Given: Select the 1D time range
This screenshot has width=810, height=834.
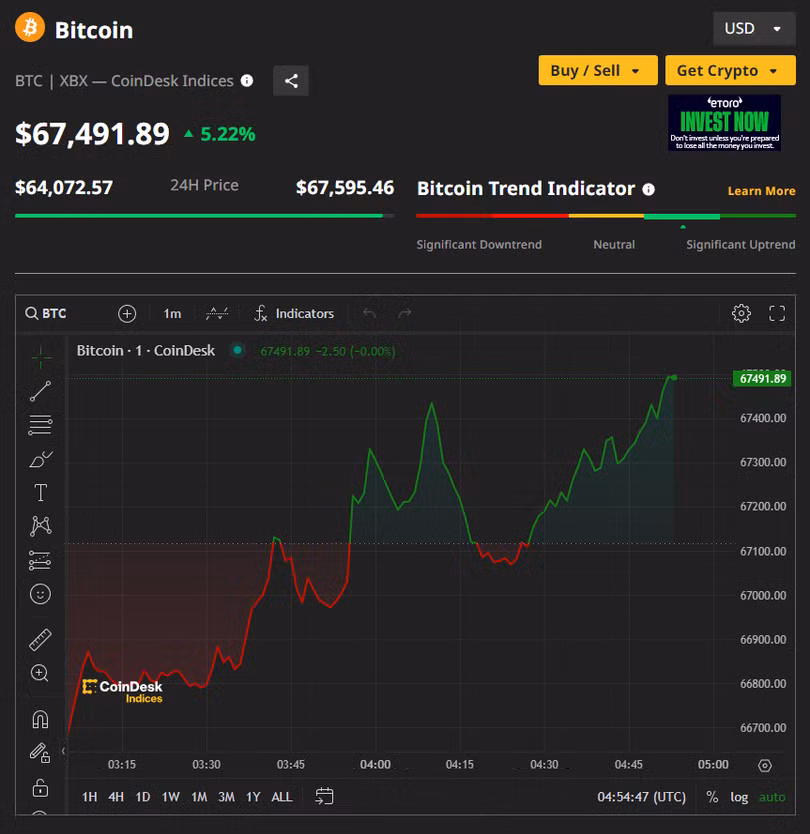Looking at the screenshot, I should 143,797.
